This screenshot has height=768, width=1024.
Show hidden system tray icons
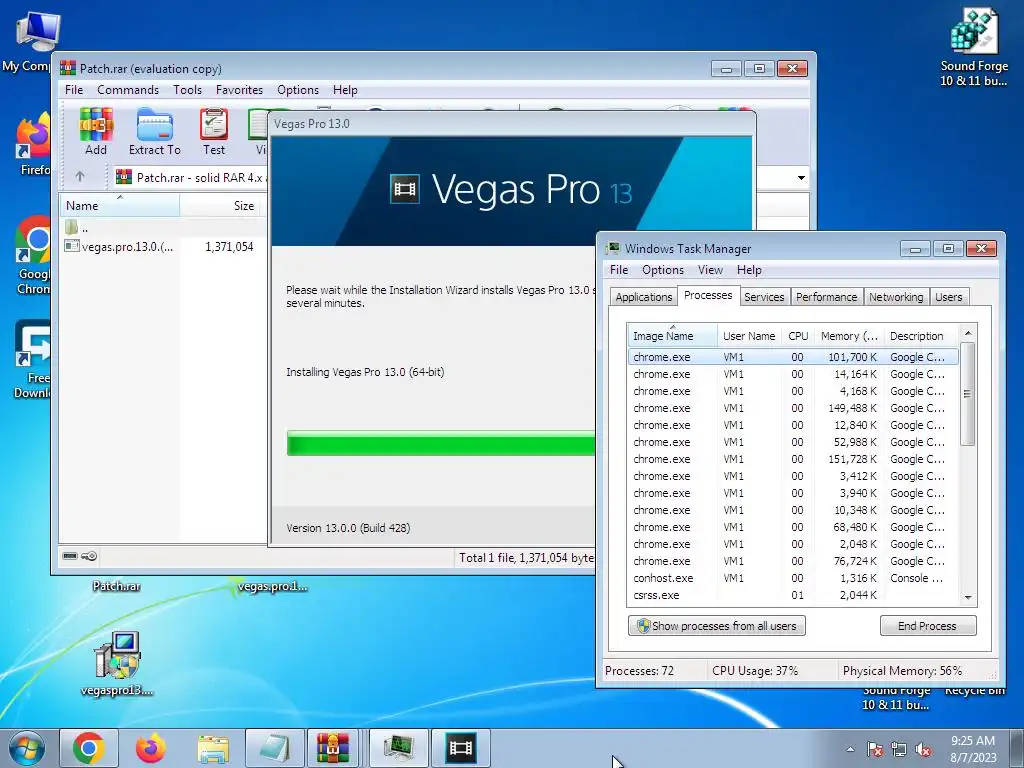click(x=850, y=749)
